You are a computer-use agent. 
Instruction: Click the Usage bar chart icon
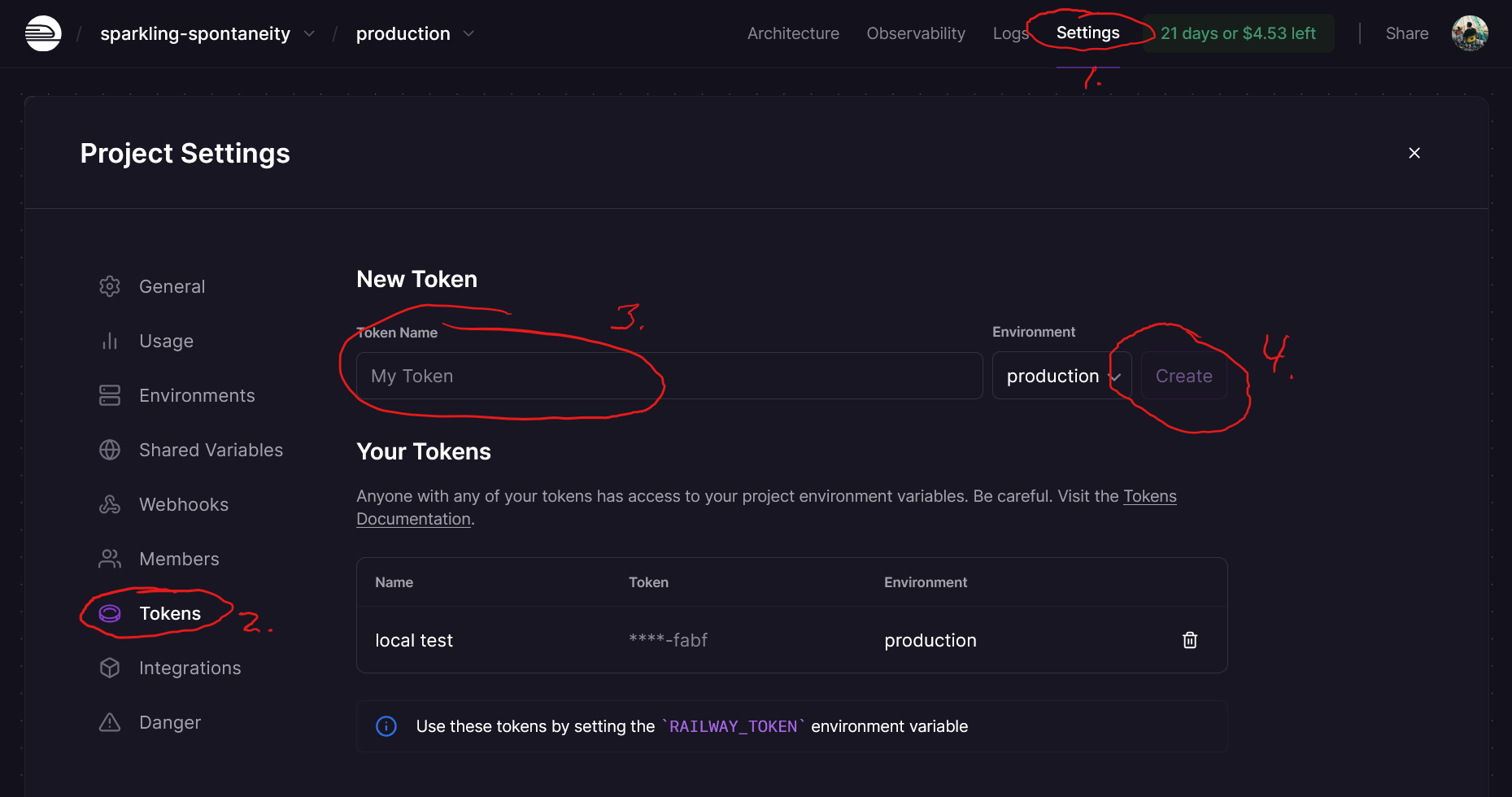[110, 341]
